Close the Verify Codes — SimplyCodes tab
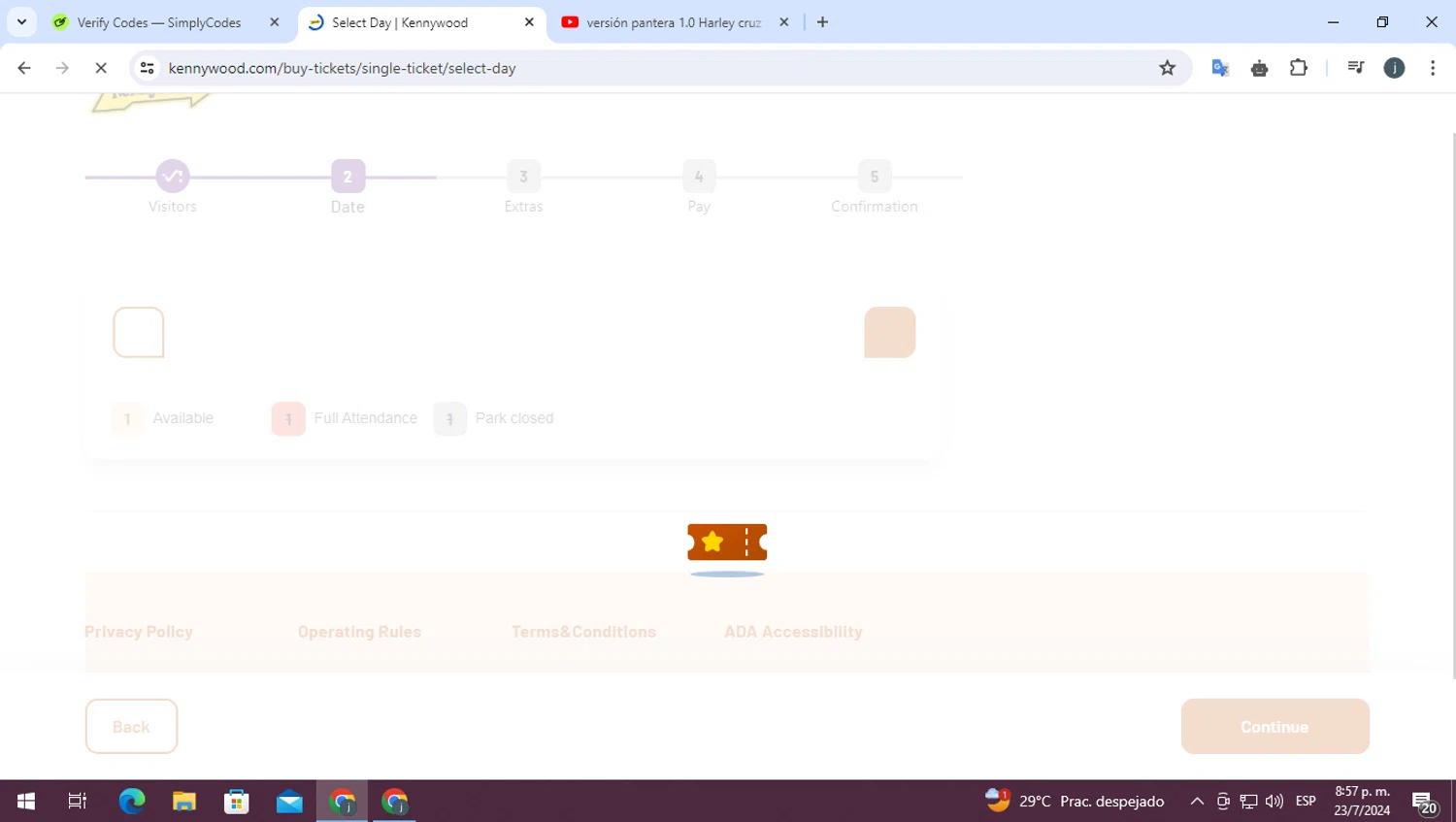This screenshot has height=822, width=1456. point(275,22)
